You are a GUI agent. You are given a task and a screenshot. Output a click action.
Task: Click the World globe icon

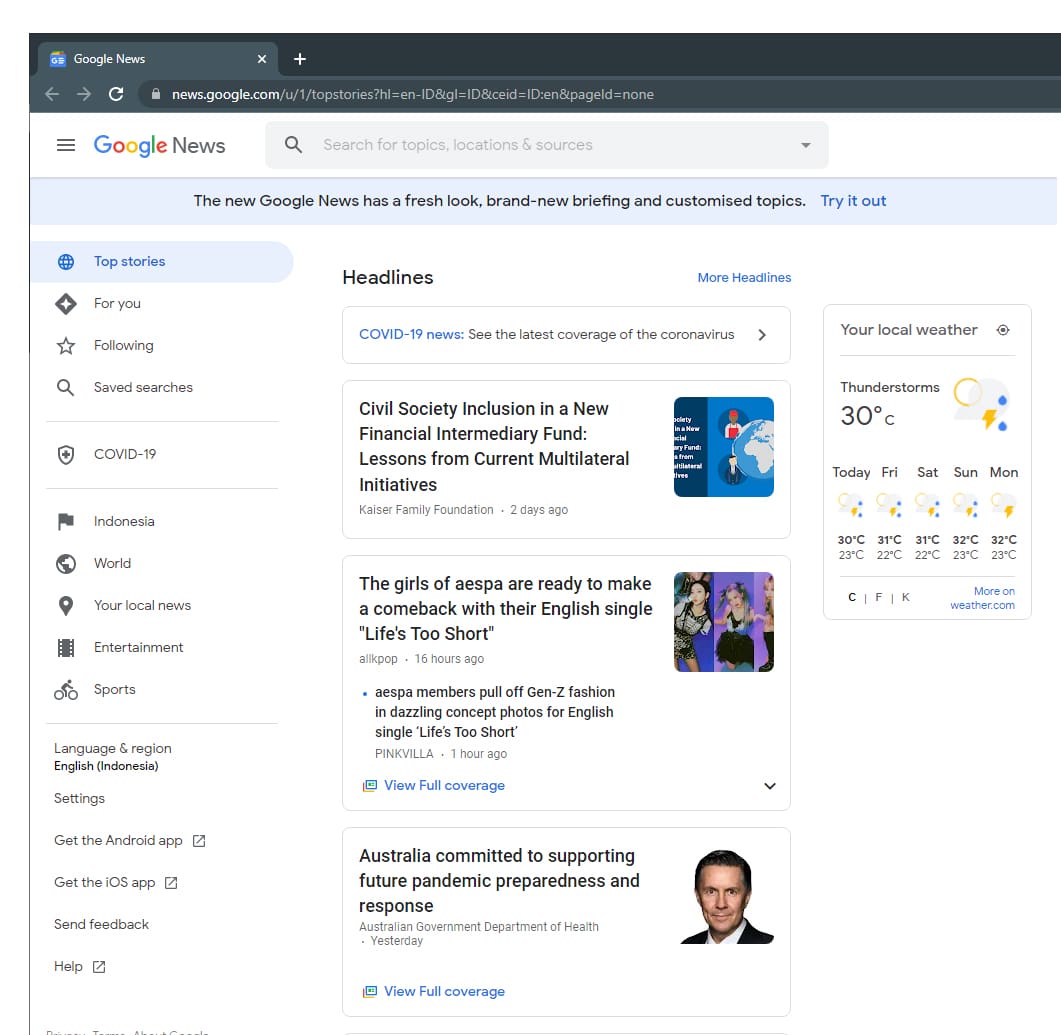66,564
